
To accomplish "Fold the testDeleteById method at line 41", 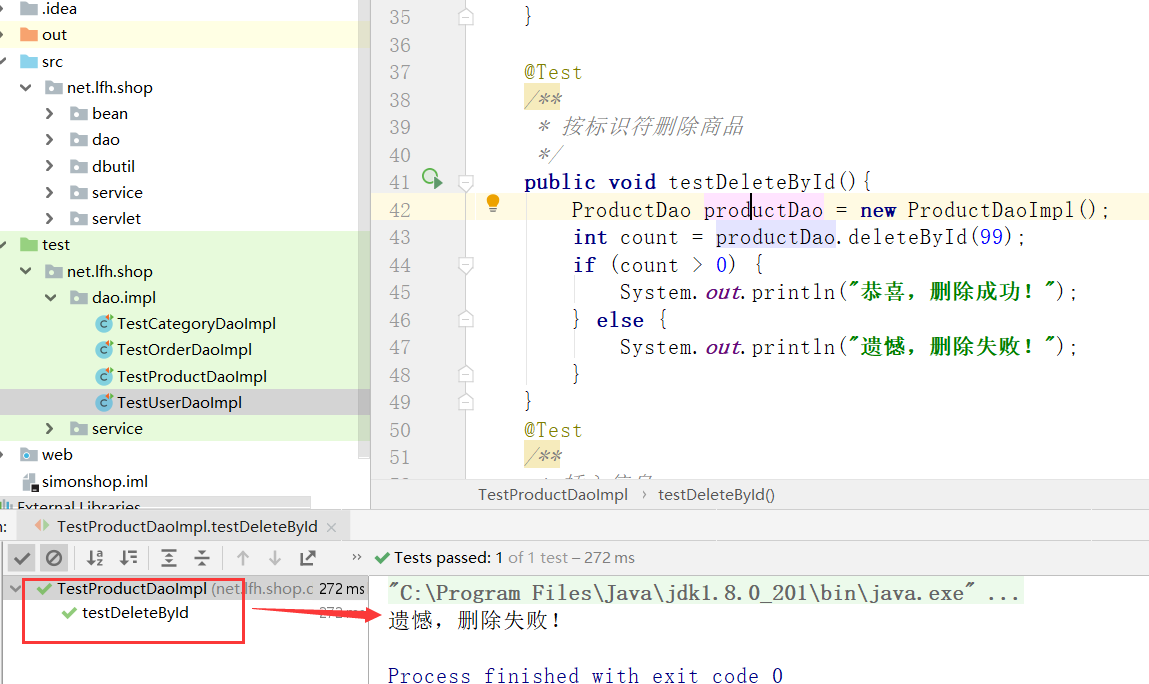I will point(466,182).
